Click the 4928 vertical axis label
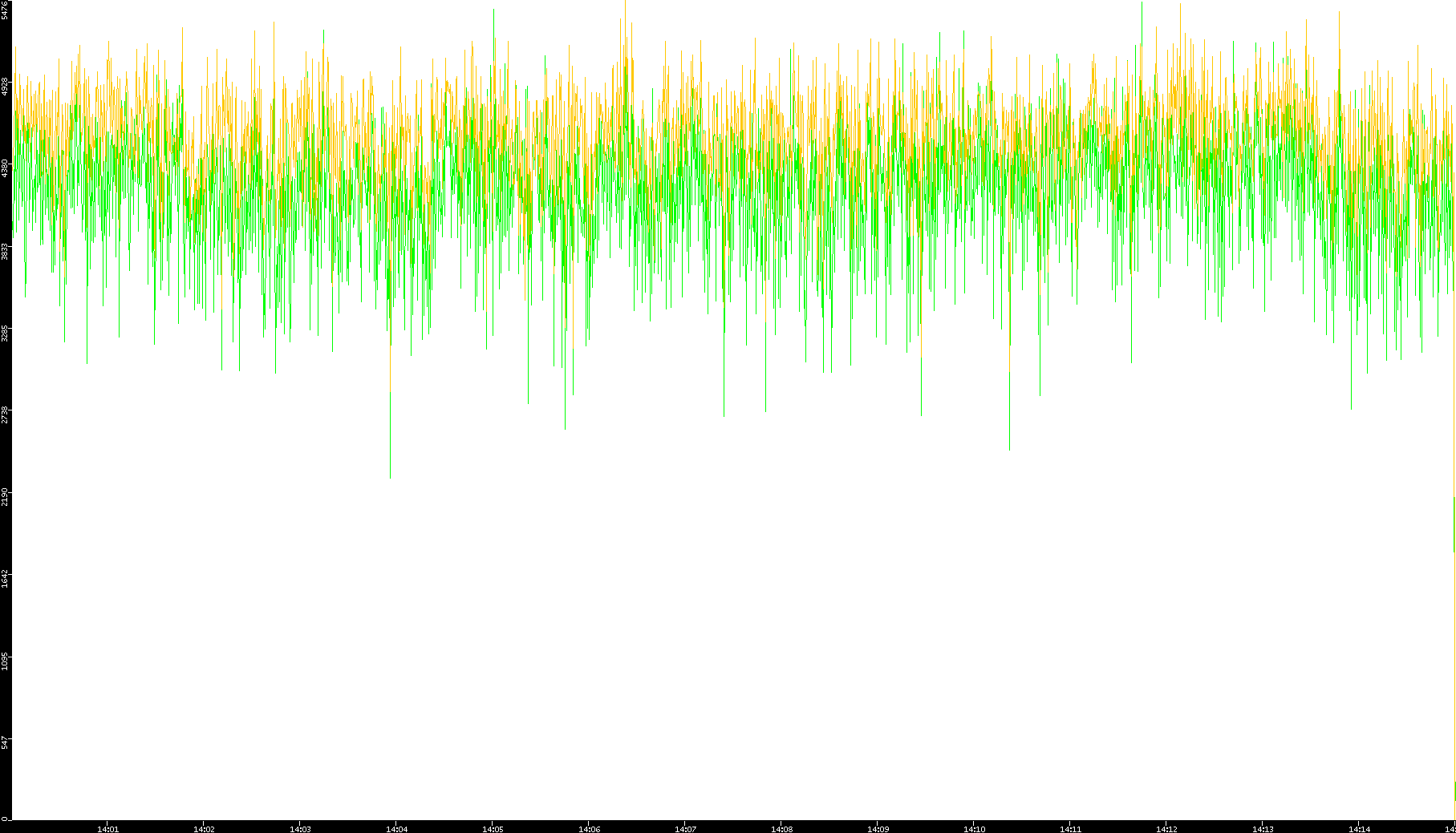 click(x=5, y=86)
